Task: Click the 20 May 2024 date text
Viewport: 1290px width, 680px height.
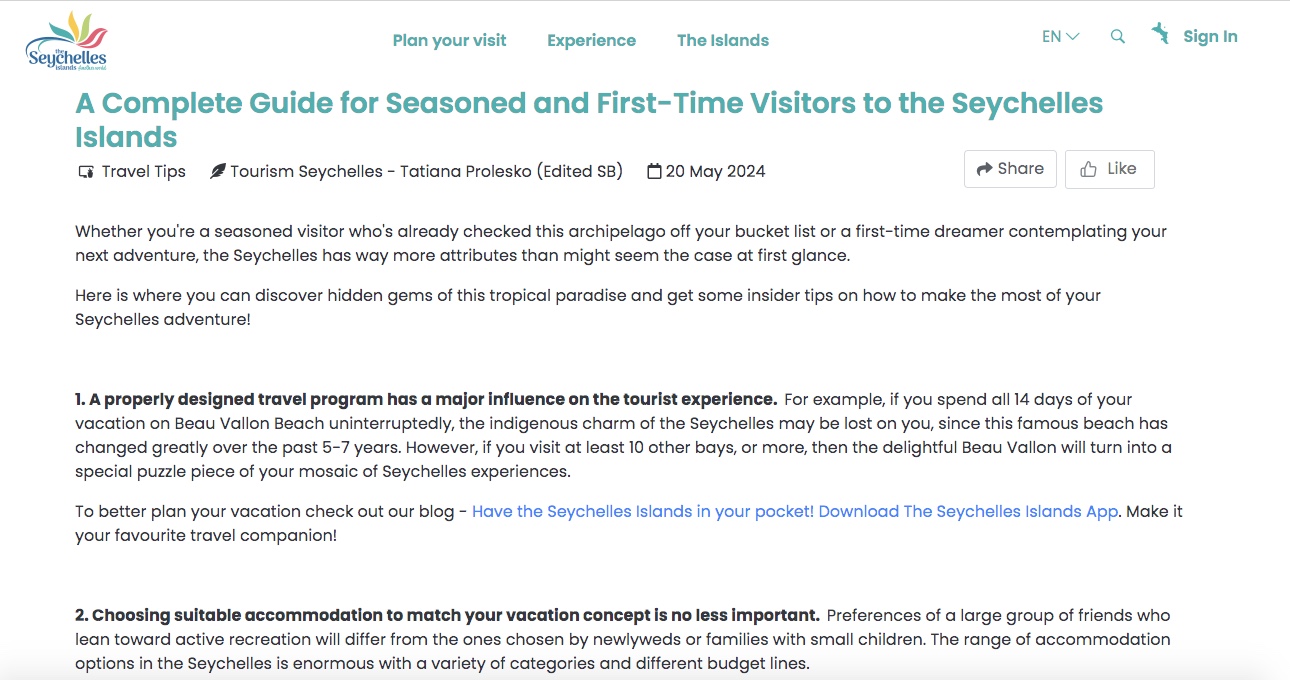Action: click(x=715, y=172)
